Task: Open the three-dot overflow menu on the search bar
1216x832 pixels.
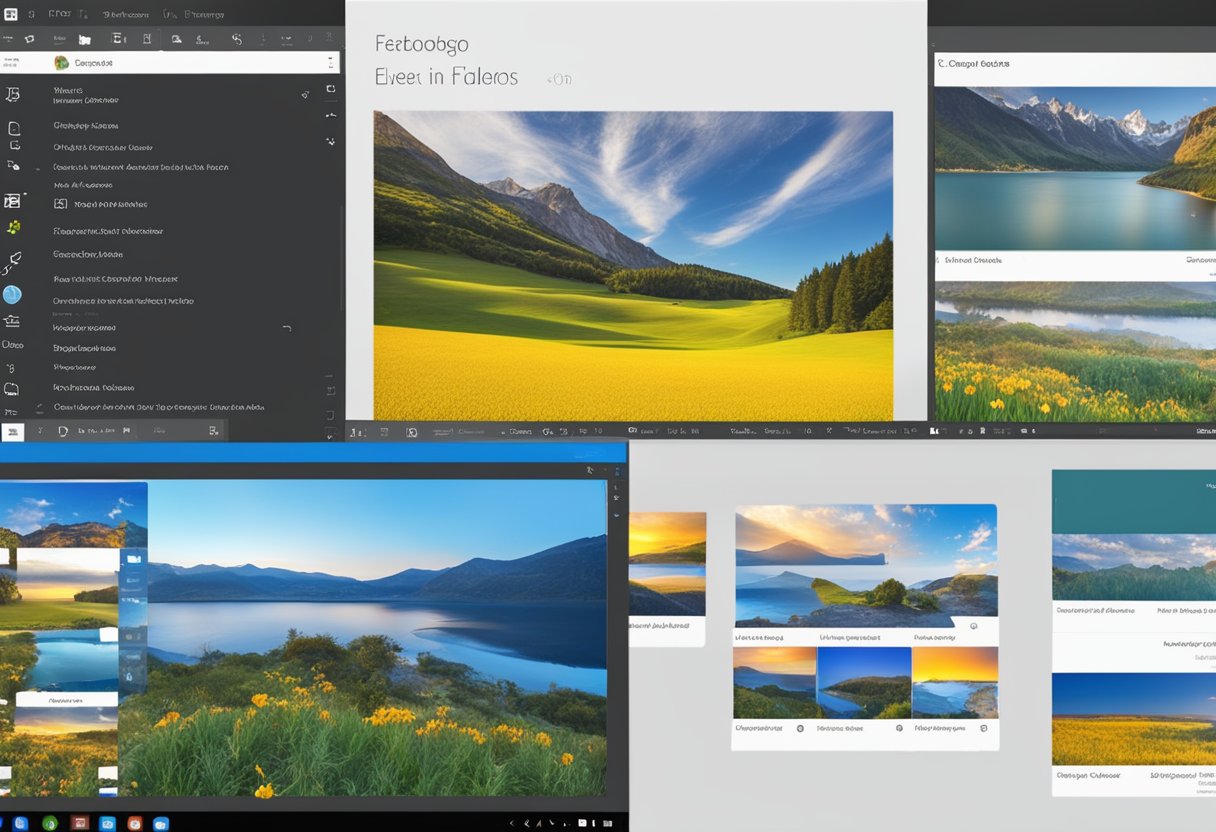Action: pyautogui.click(x=331, y=62)
